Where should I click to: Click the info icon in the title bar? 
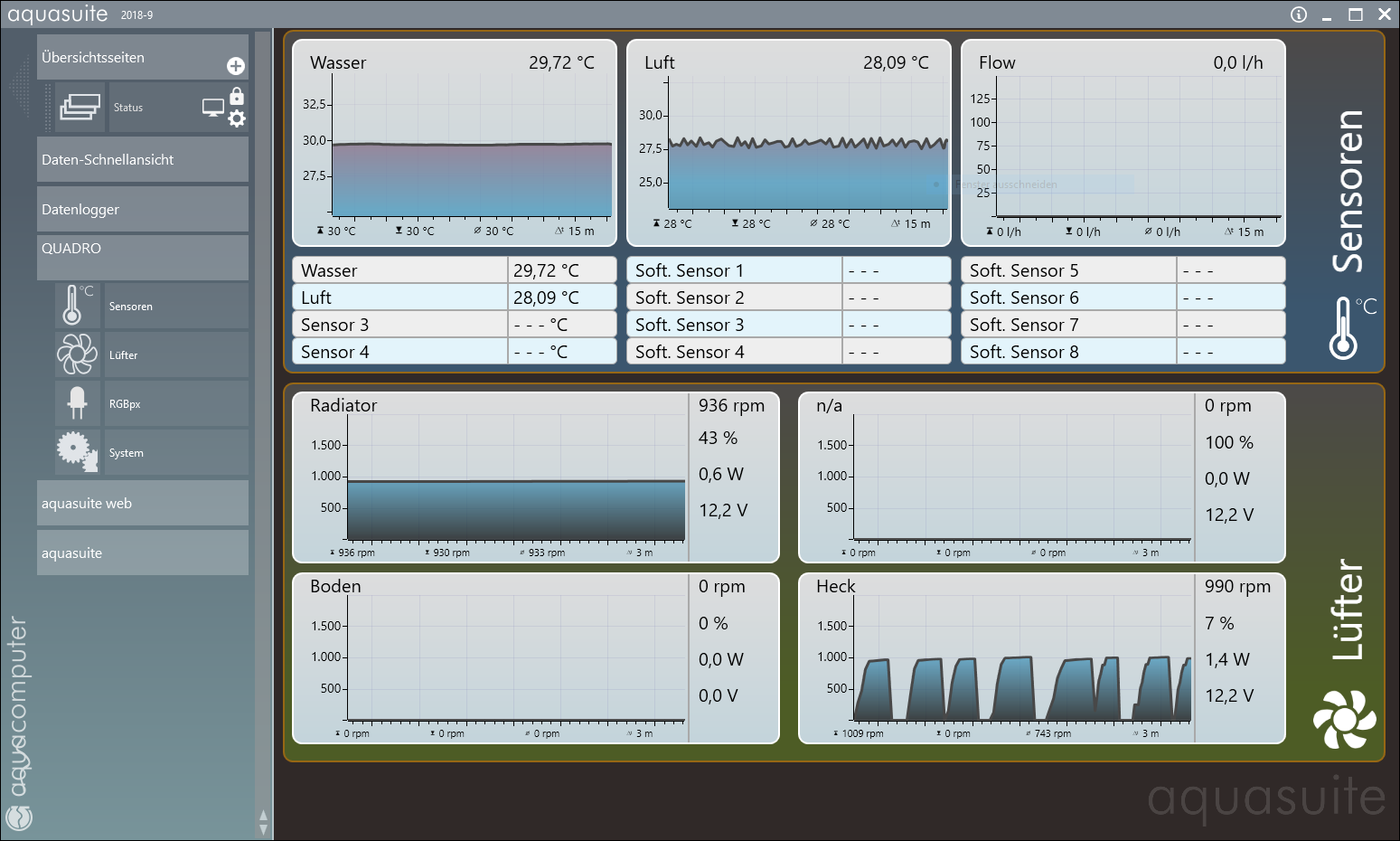[x=1299, y=14]
